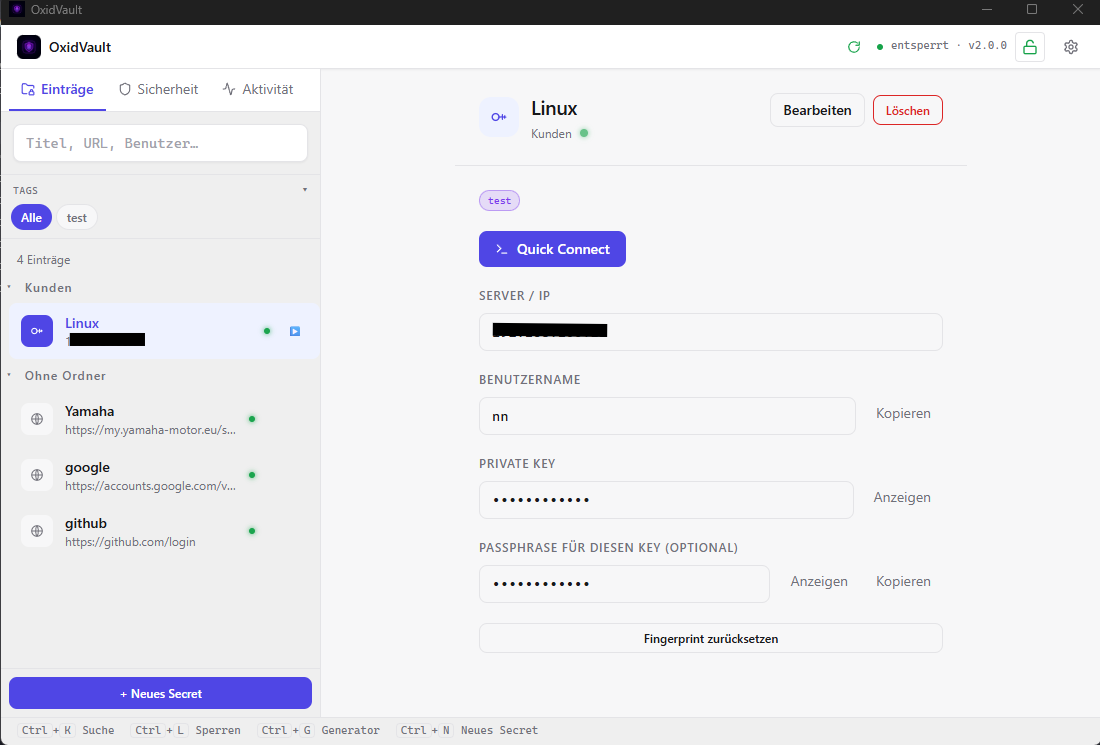The height and width of the screenshot is (745, 1100).
Task: Click the entsperrt status text
Action: click(919, 46)
